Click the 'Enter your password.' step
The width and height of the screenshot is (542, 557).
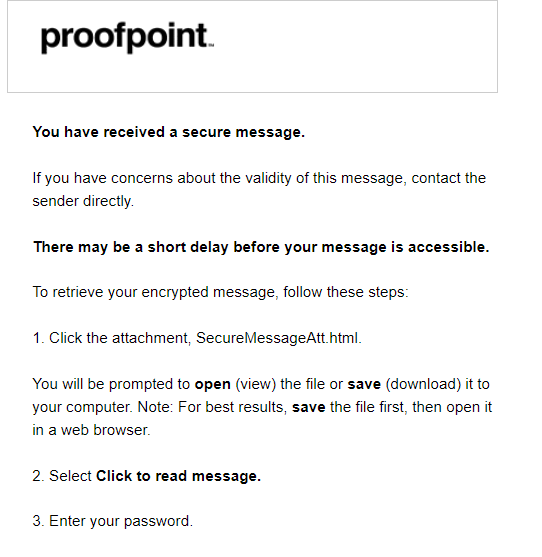(121, 521)
